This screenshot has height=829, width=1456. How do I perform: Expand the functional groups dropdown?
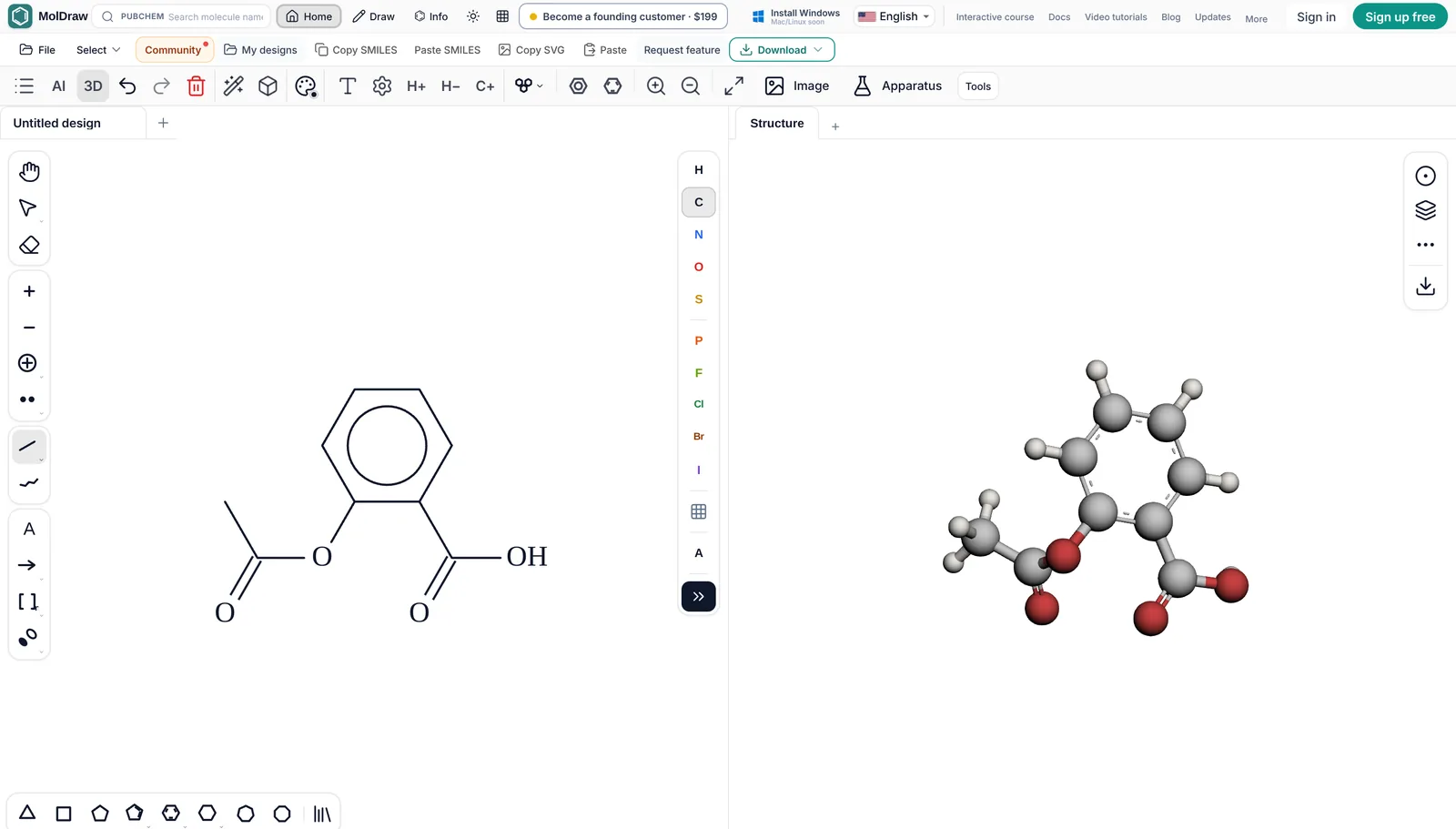pyautogui.click(x=528, y=86)
